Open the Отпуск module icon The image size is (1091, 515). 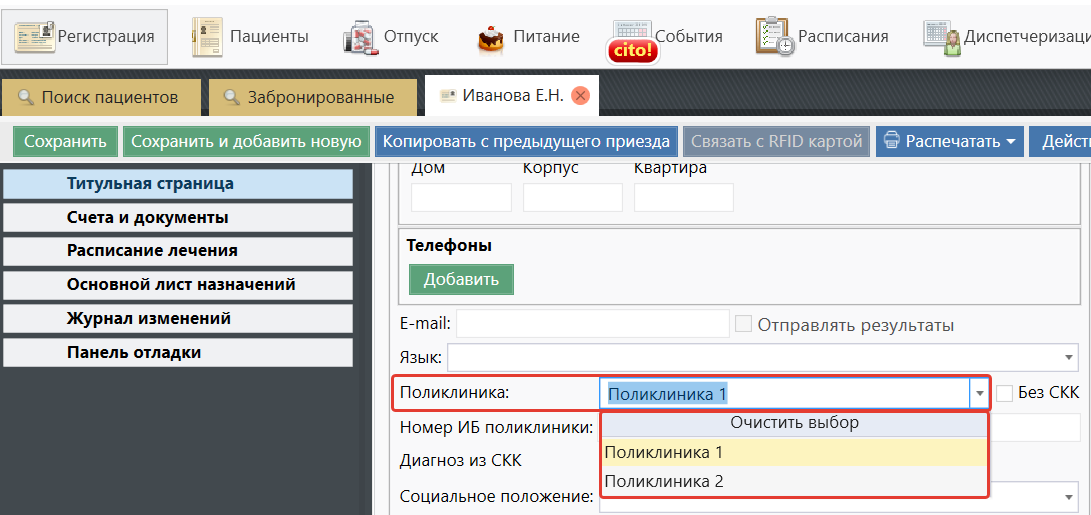(359, 37)
